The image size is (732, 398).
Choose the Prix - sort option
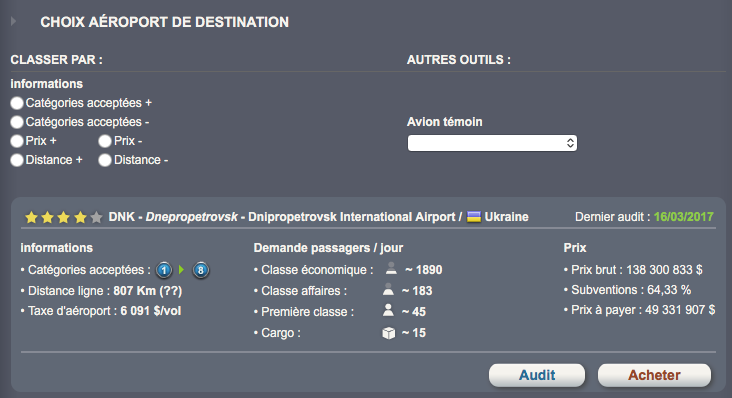105,141
